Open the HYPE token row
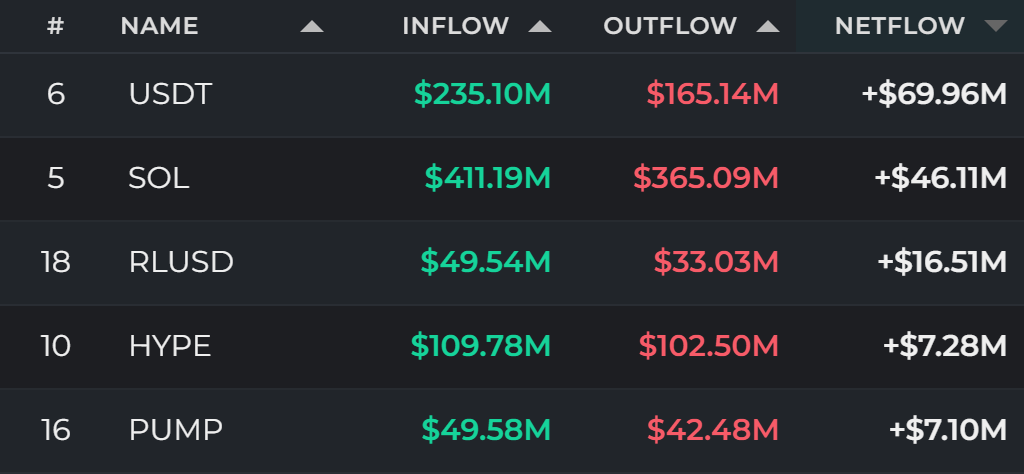This screenshot has height=474, width=1024. (x=512, y=346)
